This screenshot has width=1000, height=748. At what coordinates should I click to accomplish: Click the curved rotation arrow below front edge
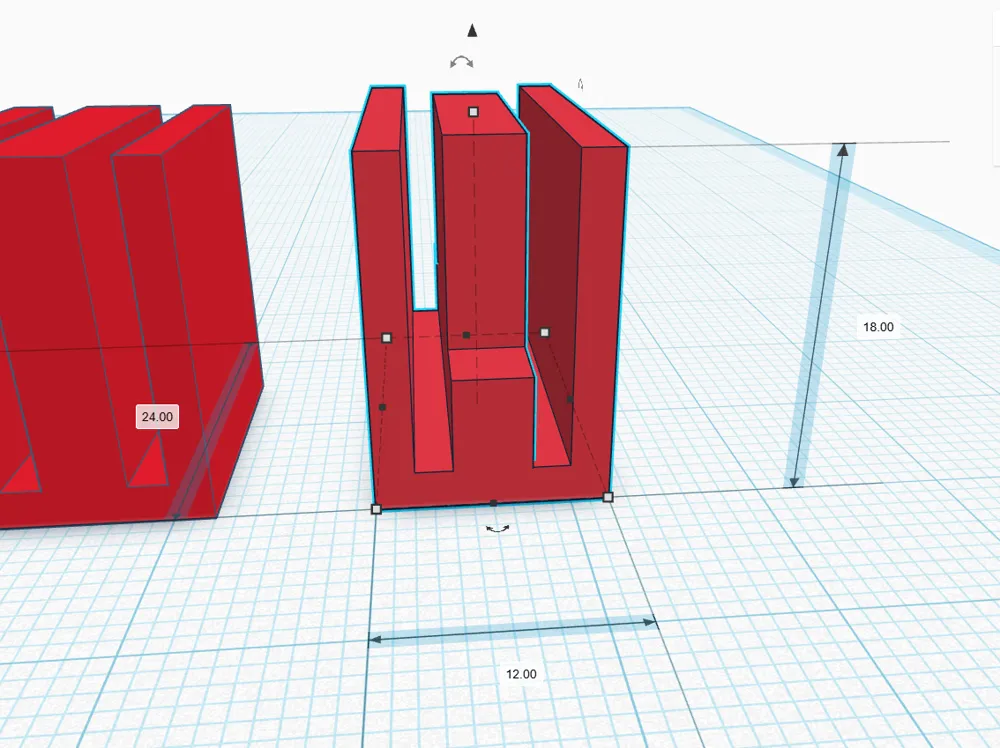click(x=497, y=529)
